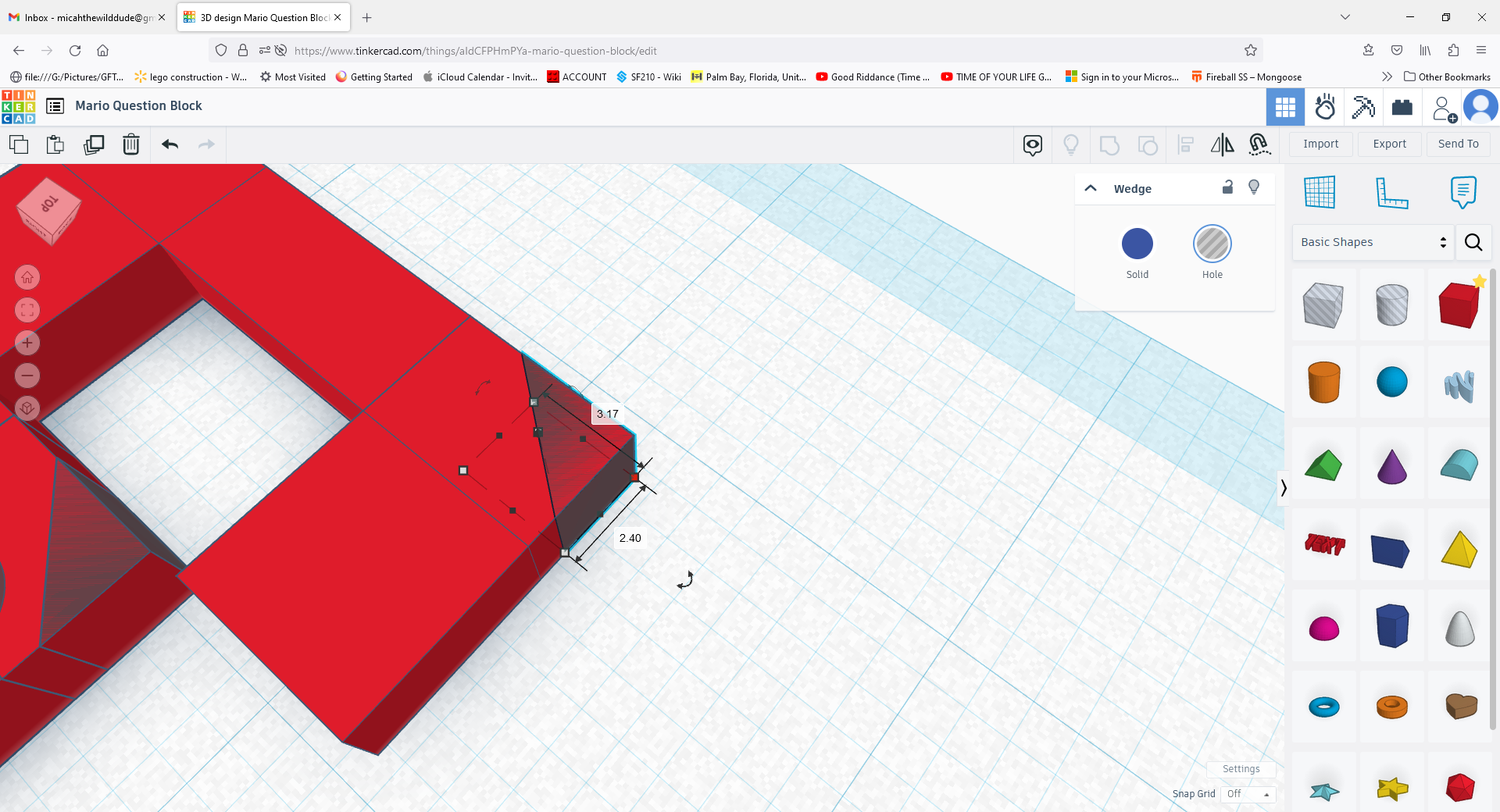Toggle the lock on the Wedge panel
The height and width of the screenshot is (812, 1500).
click(1227, 187)
